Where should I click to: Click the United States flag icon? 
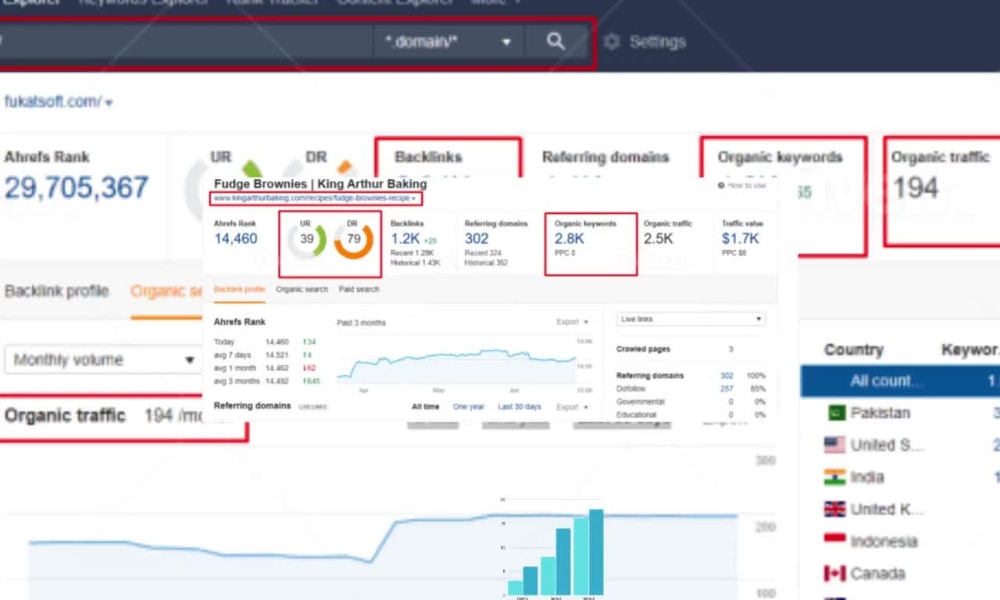coord(834,445)
